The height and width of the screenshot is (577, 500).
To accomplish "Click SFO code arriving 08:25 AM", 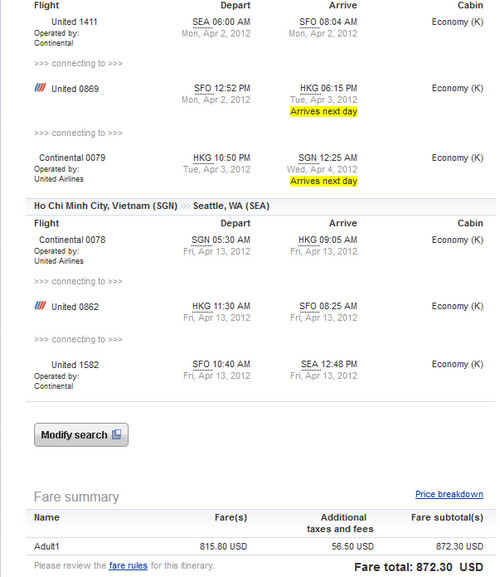I will point(308,306).
